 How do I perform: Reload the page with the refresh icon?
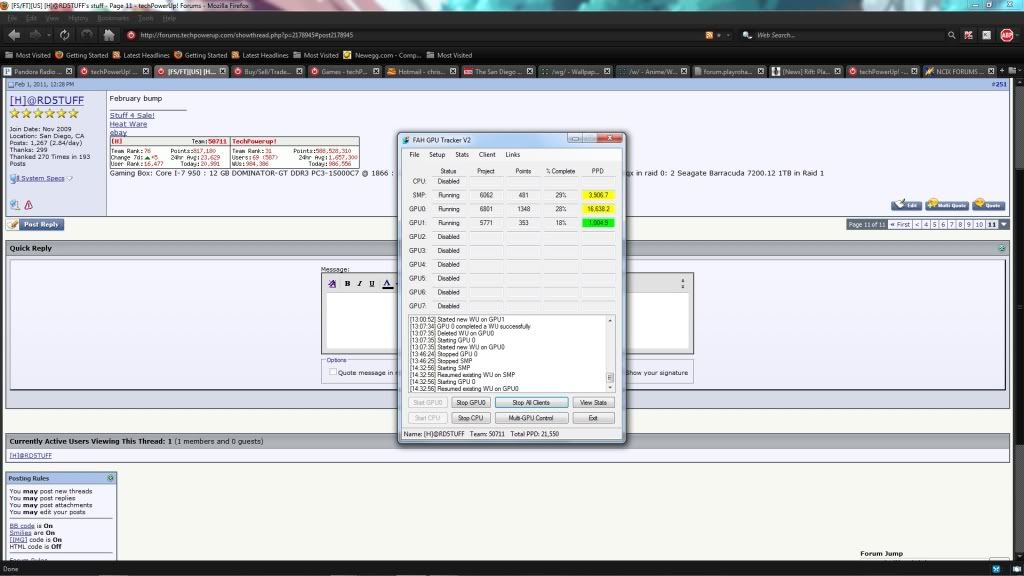(x=64, y=35)
